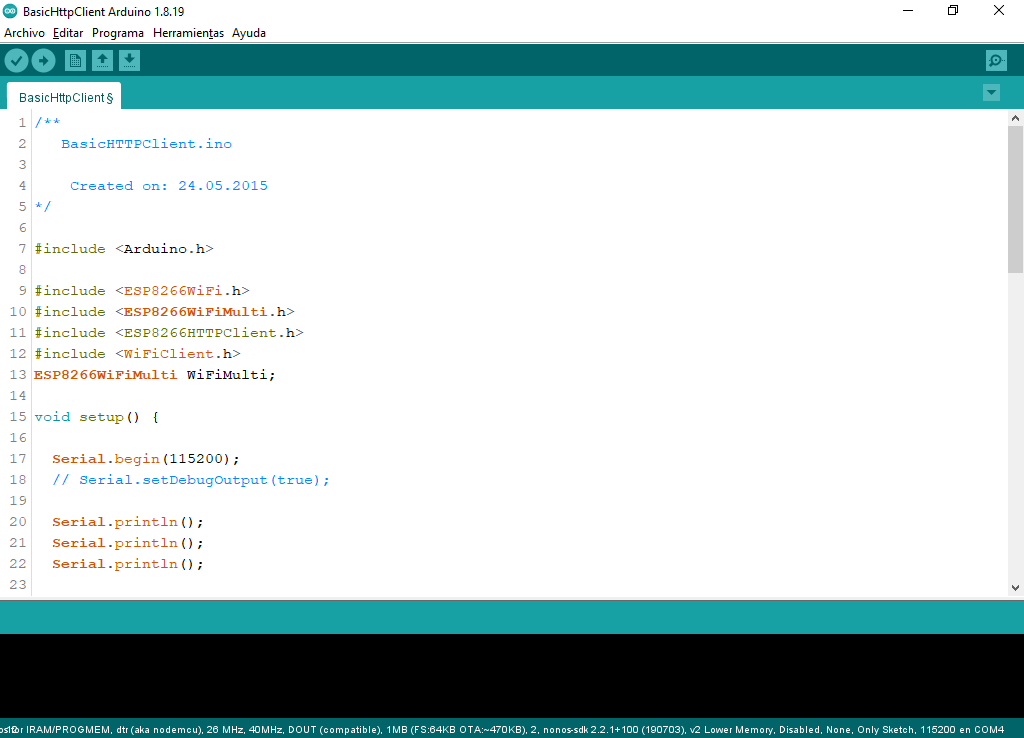Click the 'ESP8266WiFiMulti WiFiMulti;' declaration
Image resolution: width=1024 pixels, height=738 pixels.
pyautogui.click(x=155, y=375)
